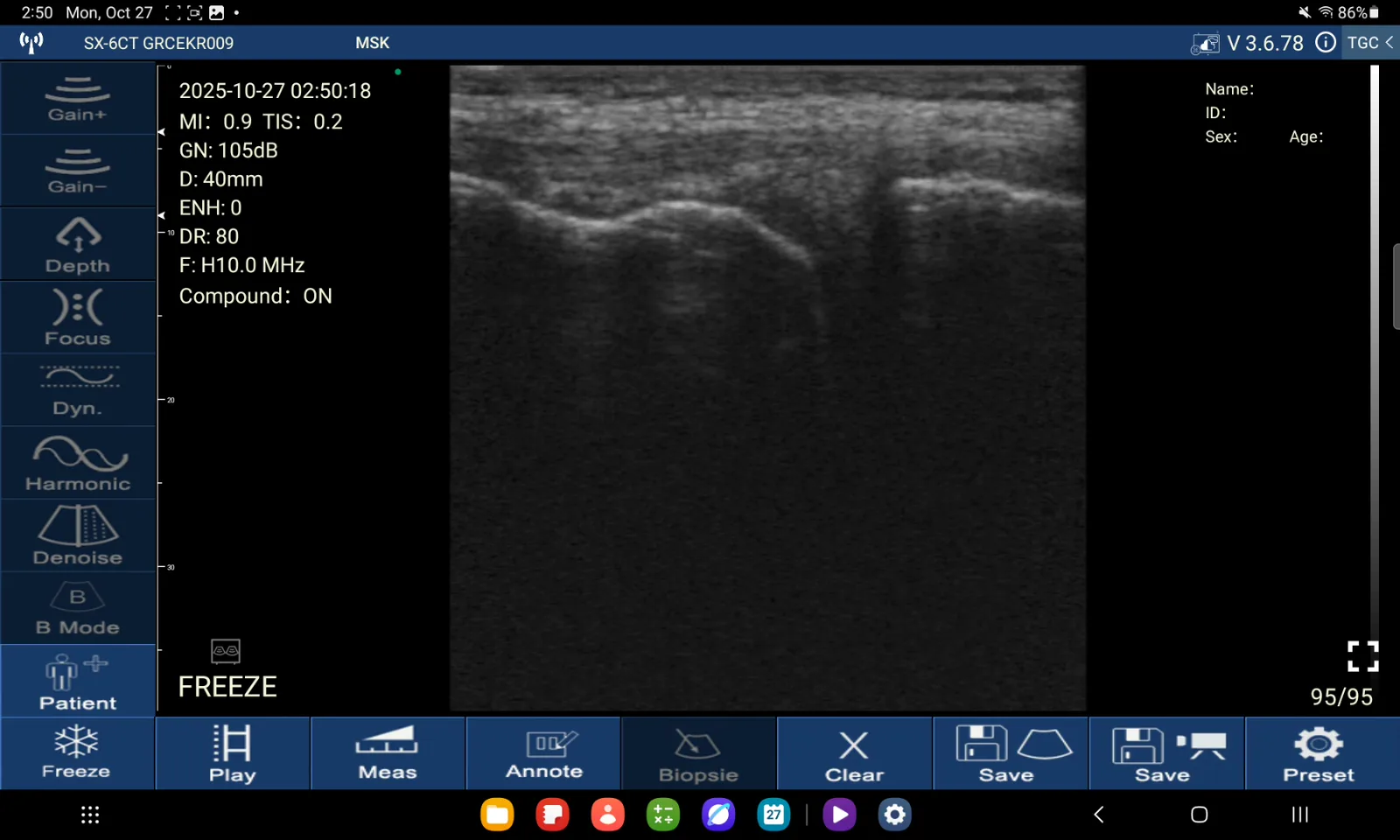Play back the cine loop
This screenshot has width=1400, height=840.
pyautogui.click(x=233, y=753)
